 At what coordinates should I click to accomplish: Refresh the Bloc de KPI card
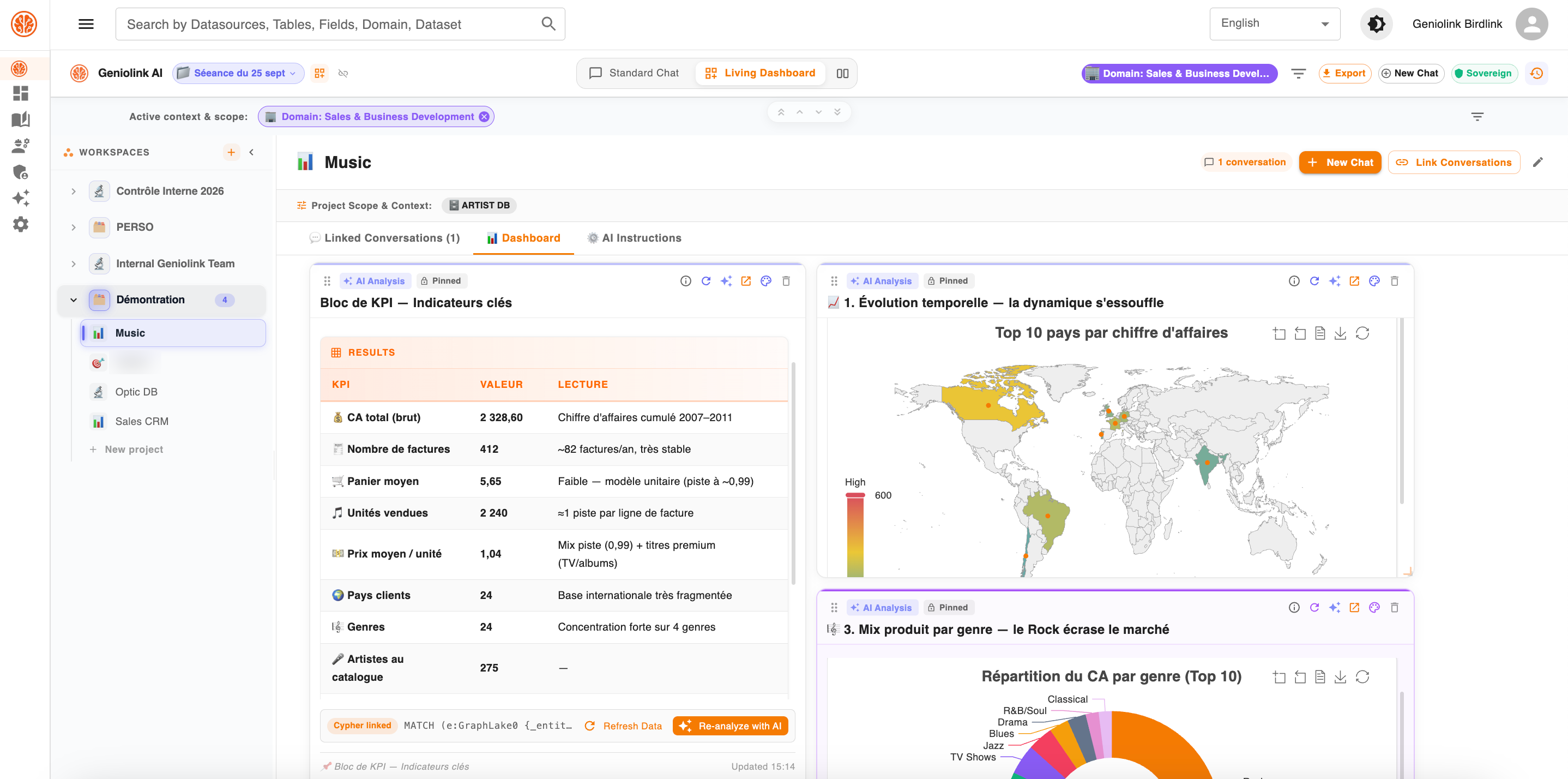[x=705, y=281]
